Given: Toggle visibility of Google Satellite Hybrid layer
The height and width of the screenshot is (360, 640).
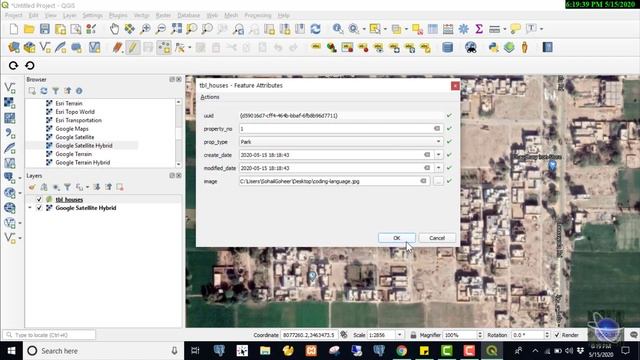Looking at the screenshot, I should 39,208.
